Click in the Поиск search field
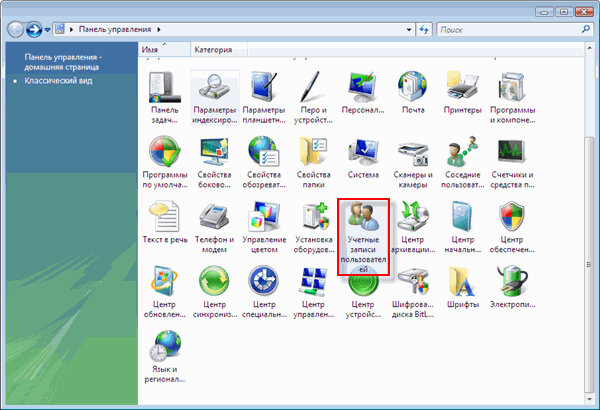Image resolution: width=600 pixels, height=410 pixels. click(505, 30)
